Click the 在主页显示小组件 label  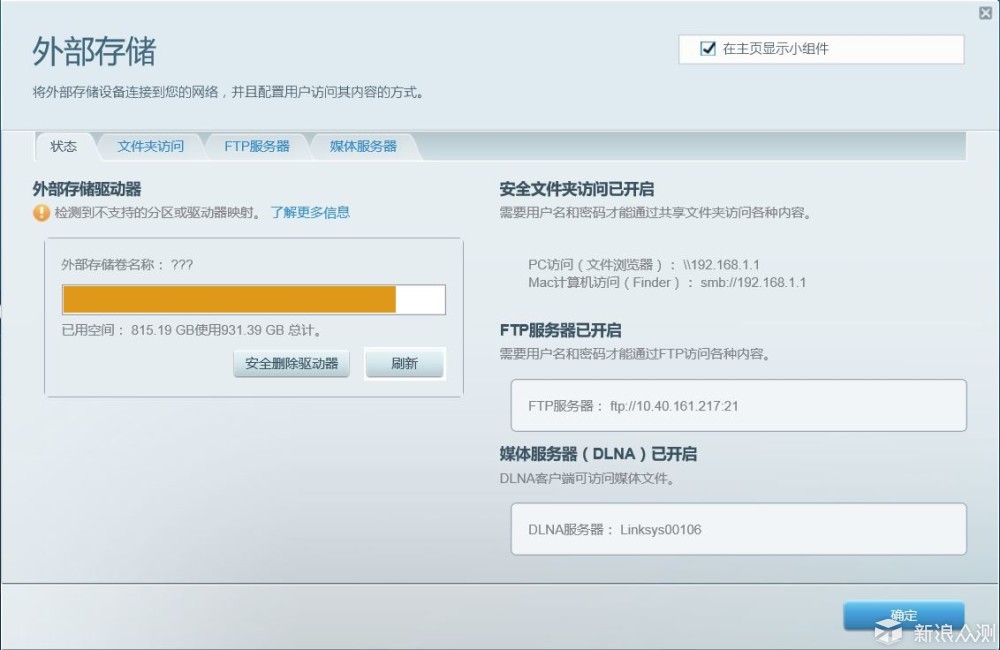(776, 48)
